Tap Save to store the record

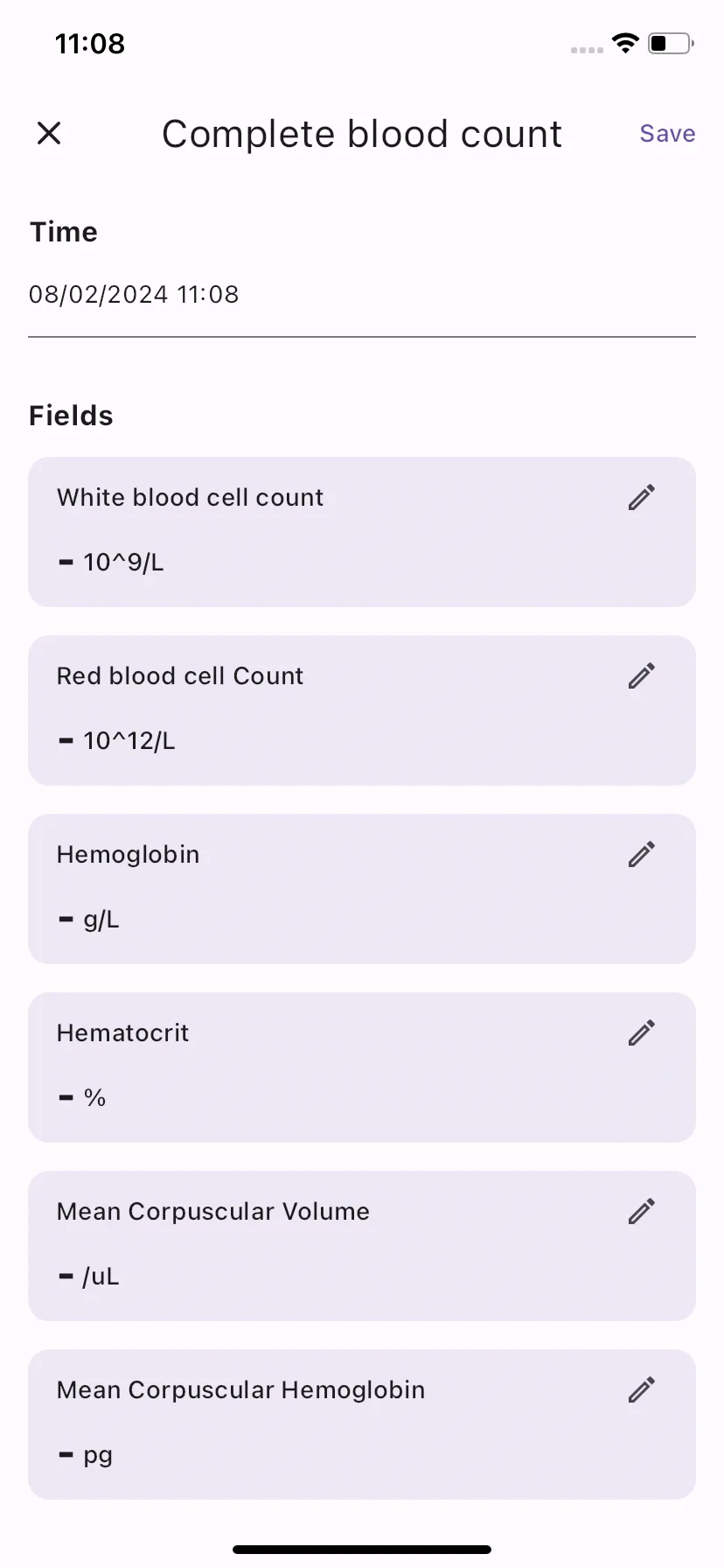click(x=667, y=133)
